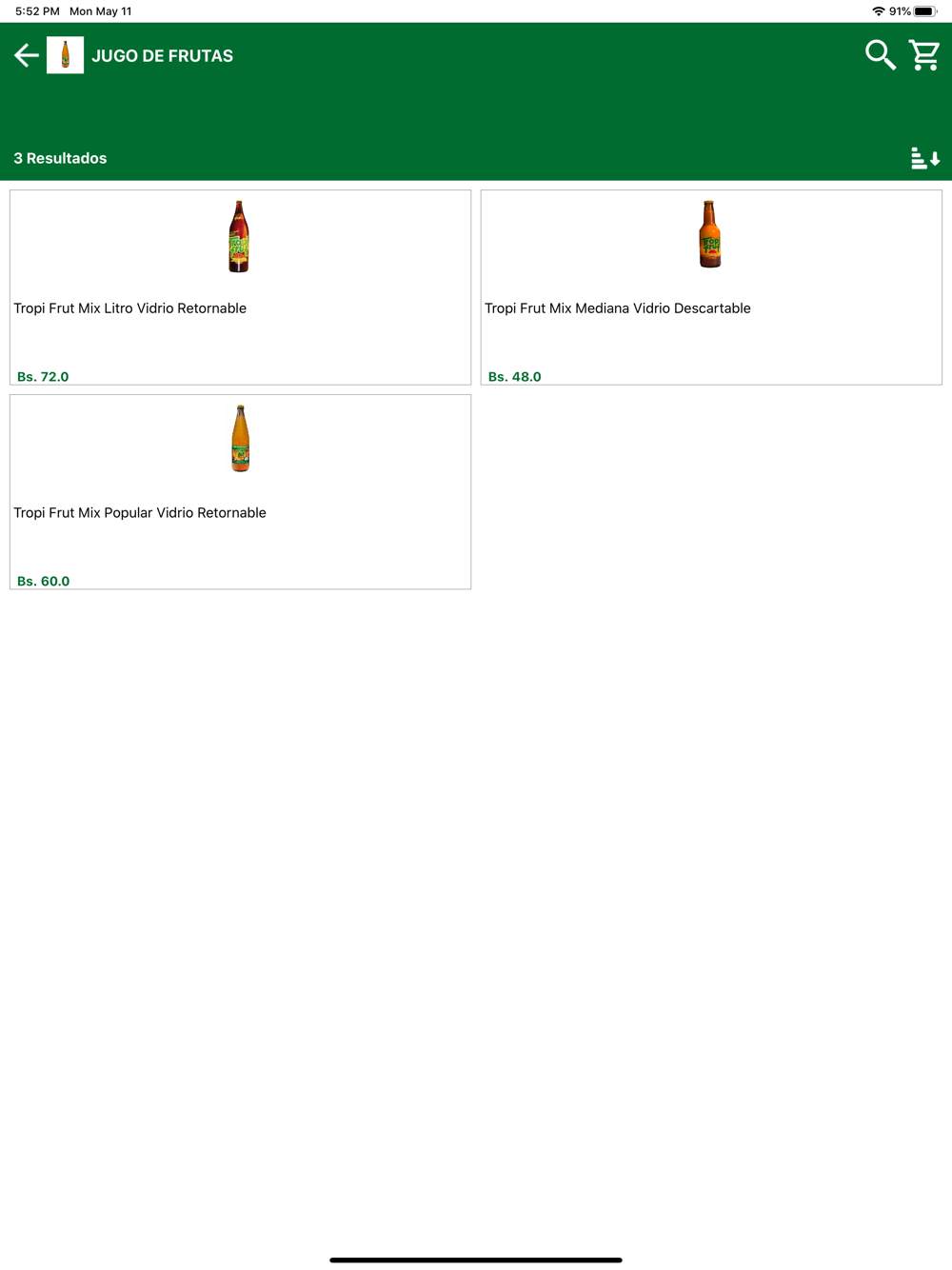
Task: Tap the 5:52 PM clock
Action: [37, 11]
